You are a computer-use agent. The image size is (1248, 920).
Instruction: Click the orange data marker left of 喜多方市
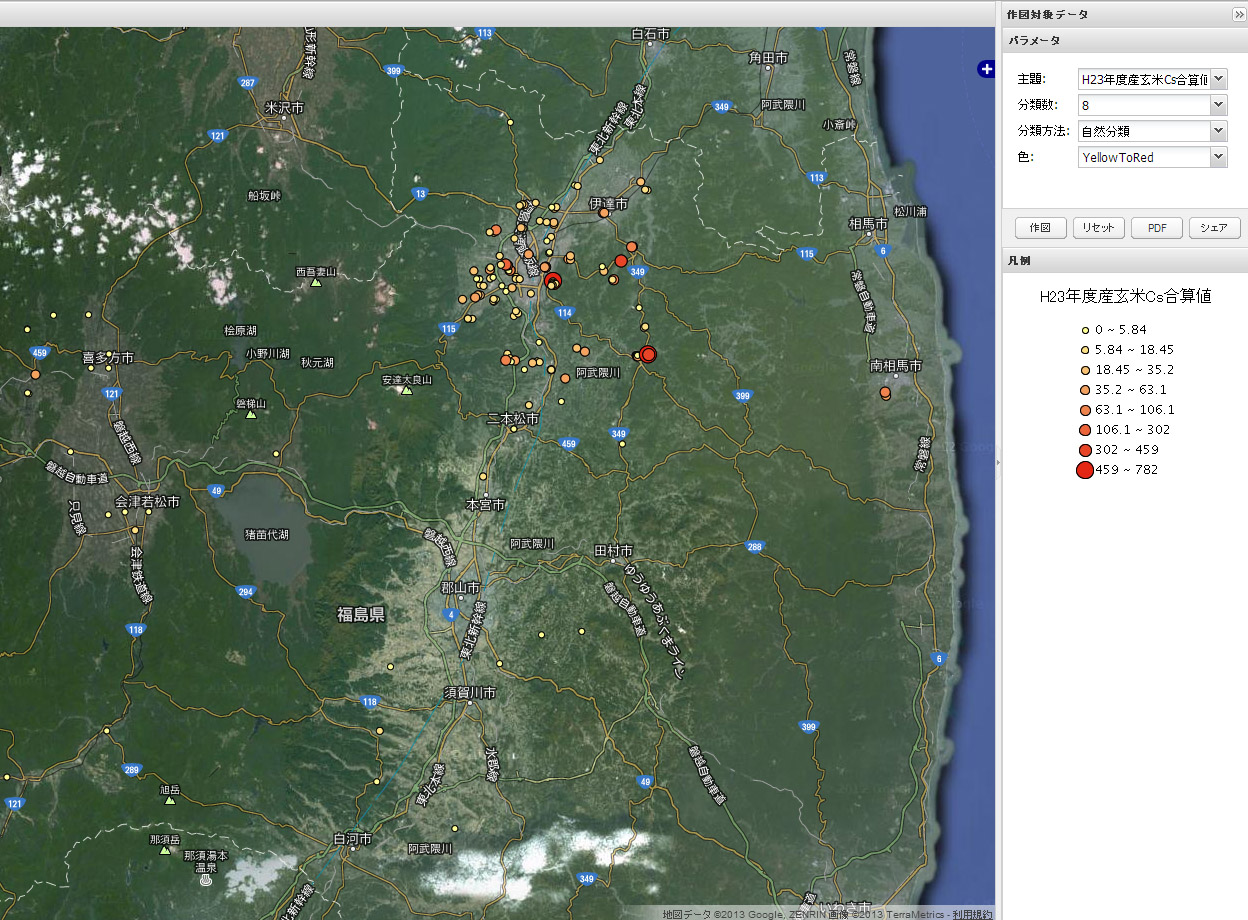(x=35, y=375)
